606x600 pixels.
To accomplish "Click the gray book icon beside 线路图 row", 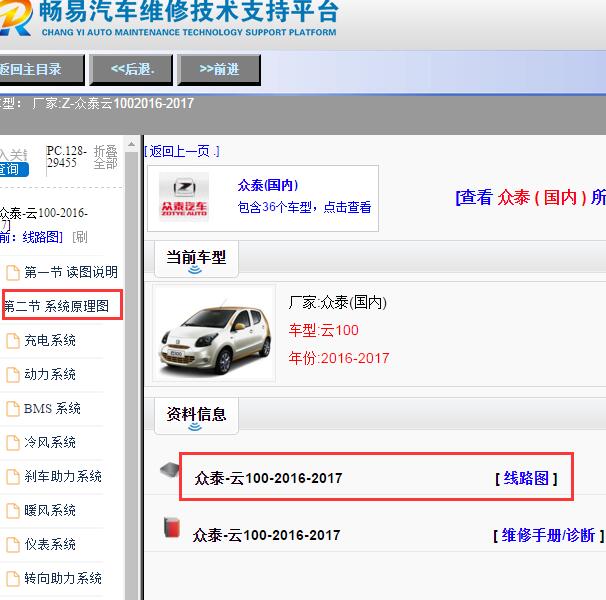I will pos(170,470).
